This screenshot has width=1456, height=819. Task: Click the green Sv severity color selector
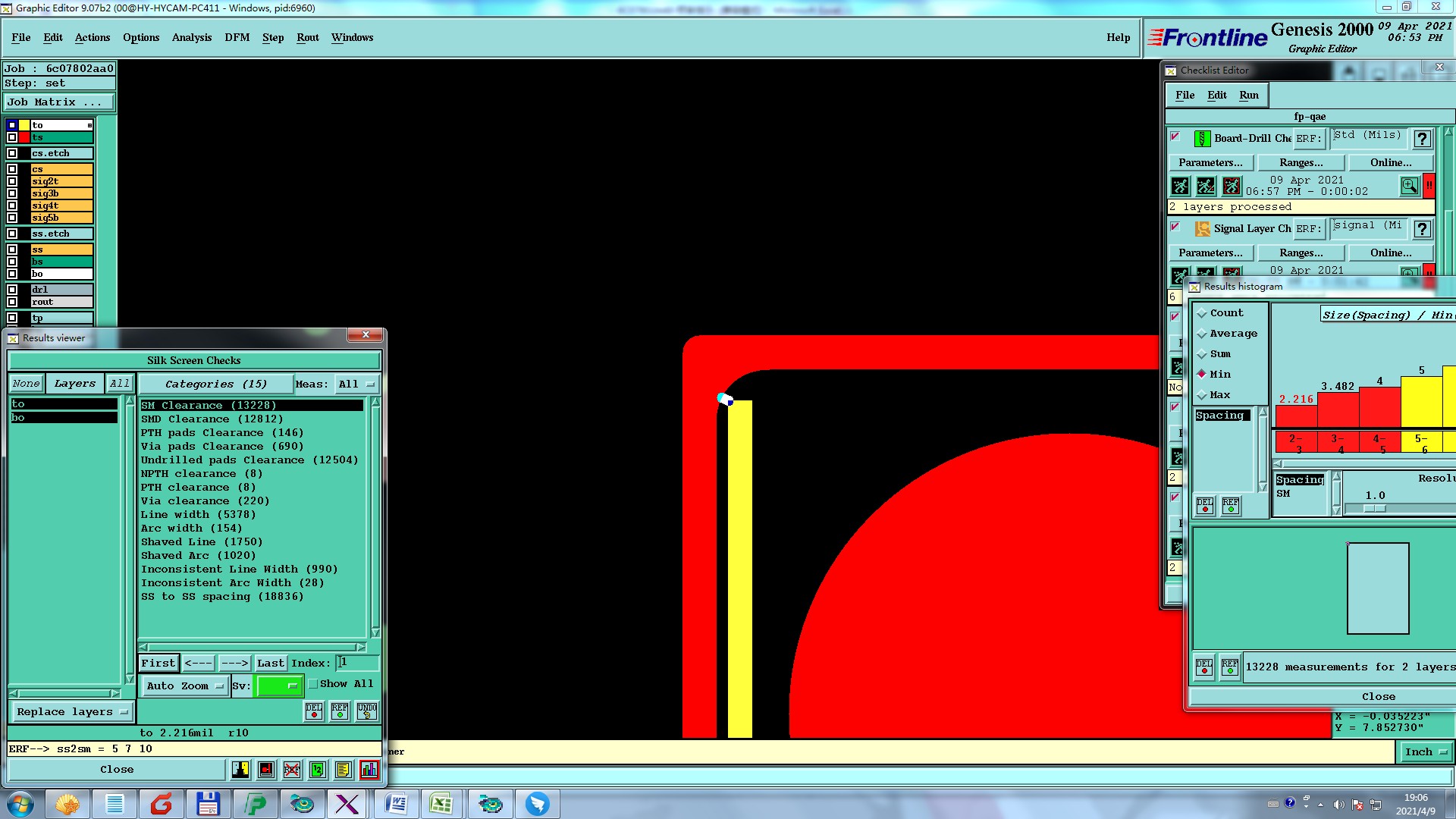[279, 686]
